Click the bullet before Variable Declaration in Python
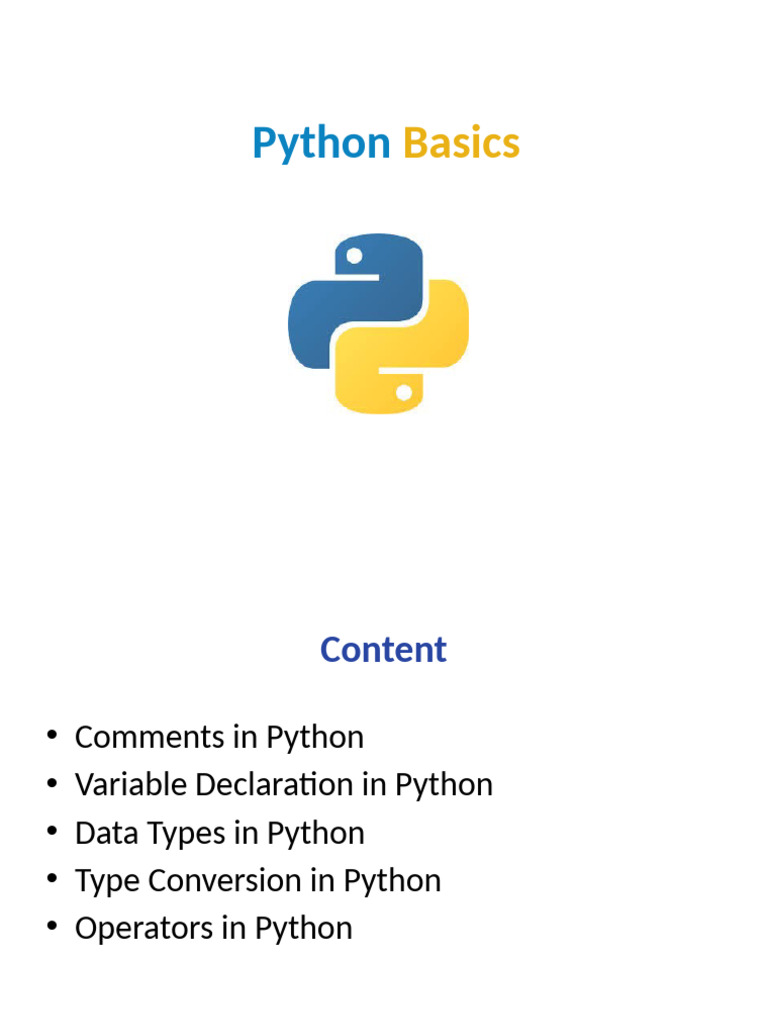Image resolution: width=768 pixels, height=1024 pixels. tap(52, 784)
